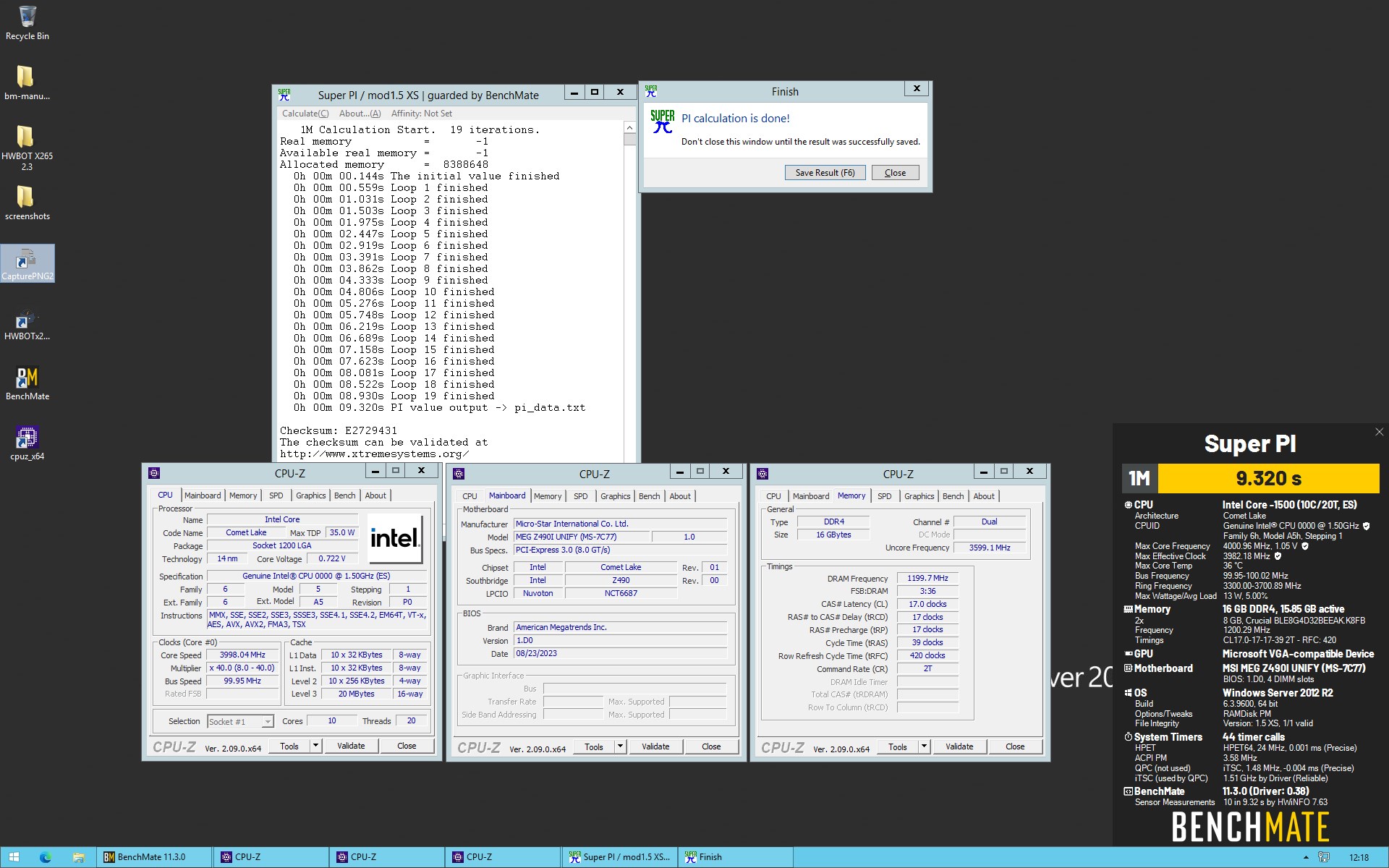Click Multiplier value x 40.0 (8.0 - 40.0)

pyautogui.click(x=242, y=668)
